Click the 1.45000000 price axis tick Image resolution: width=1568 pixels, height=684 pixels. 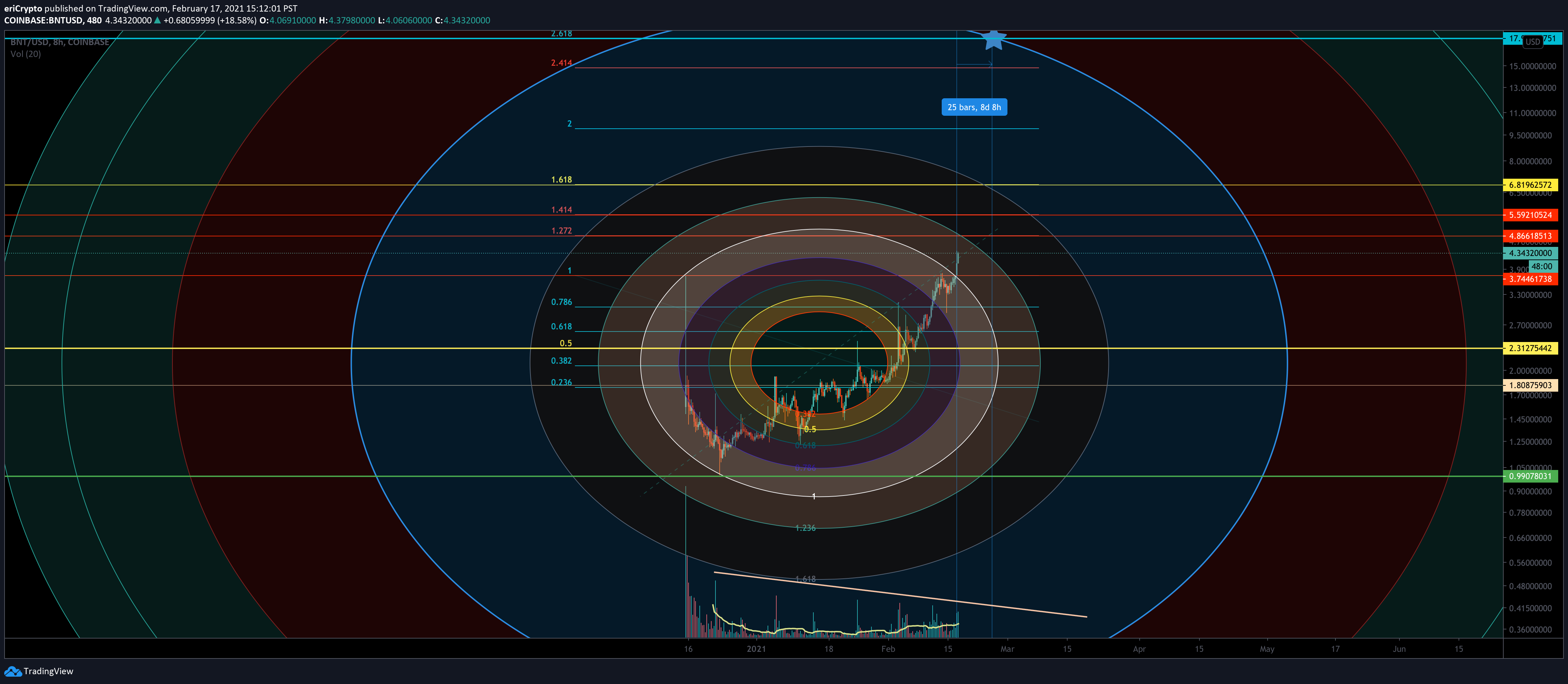(1530, 419)
